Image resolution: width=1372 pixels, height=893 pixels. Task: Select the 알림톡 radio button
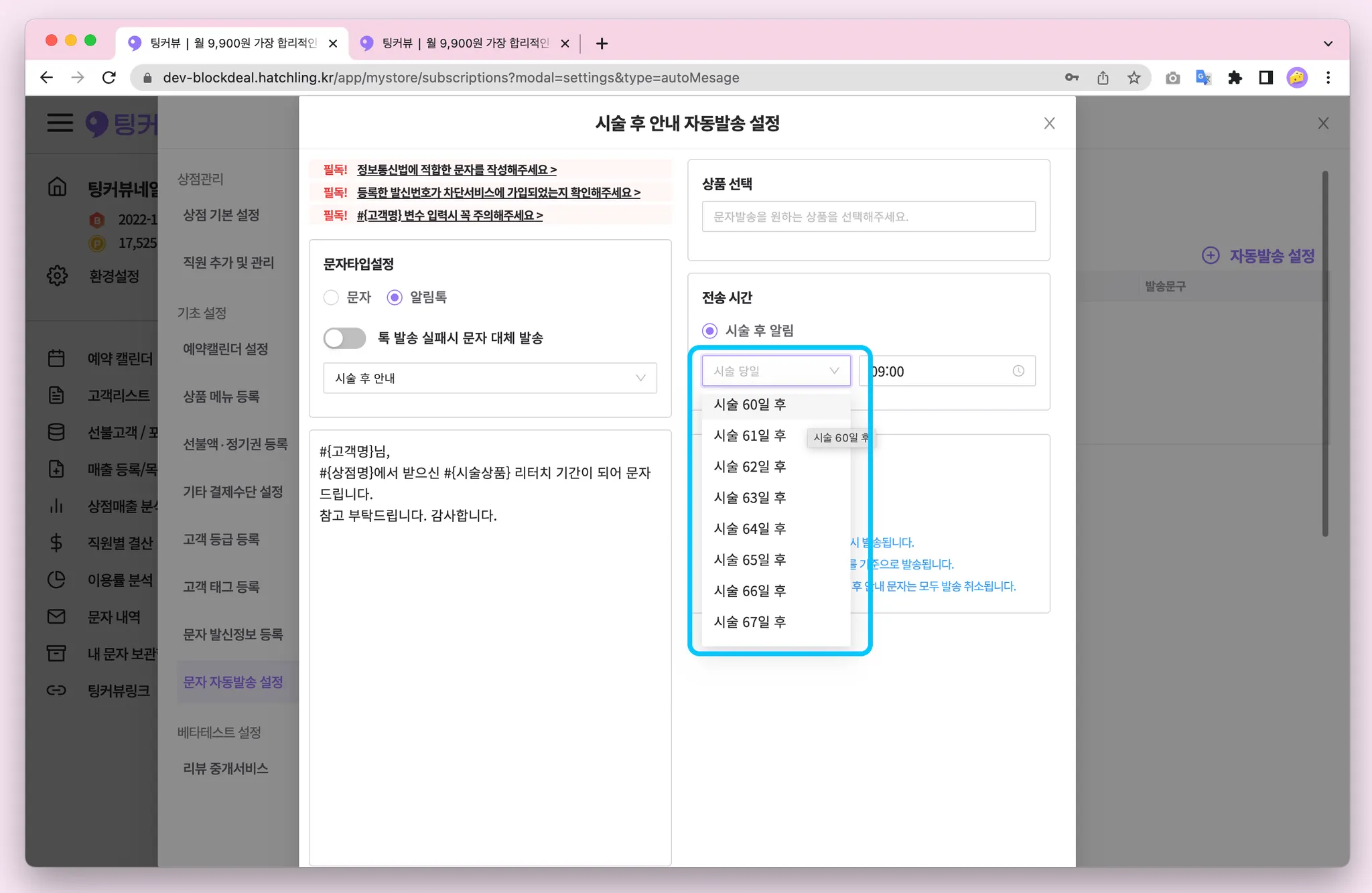point(395,297)
